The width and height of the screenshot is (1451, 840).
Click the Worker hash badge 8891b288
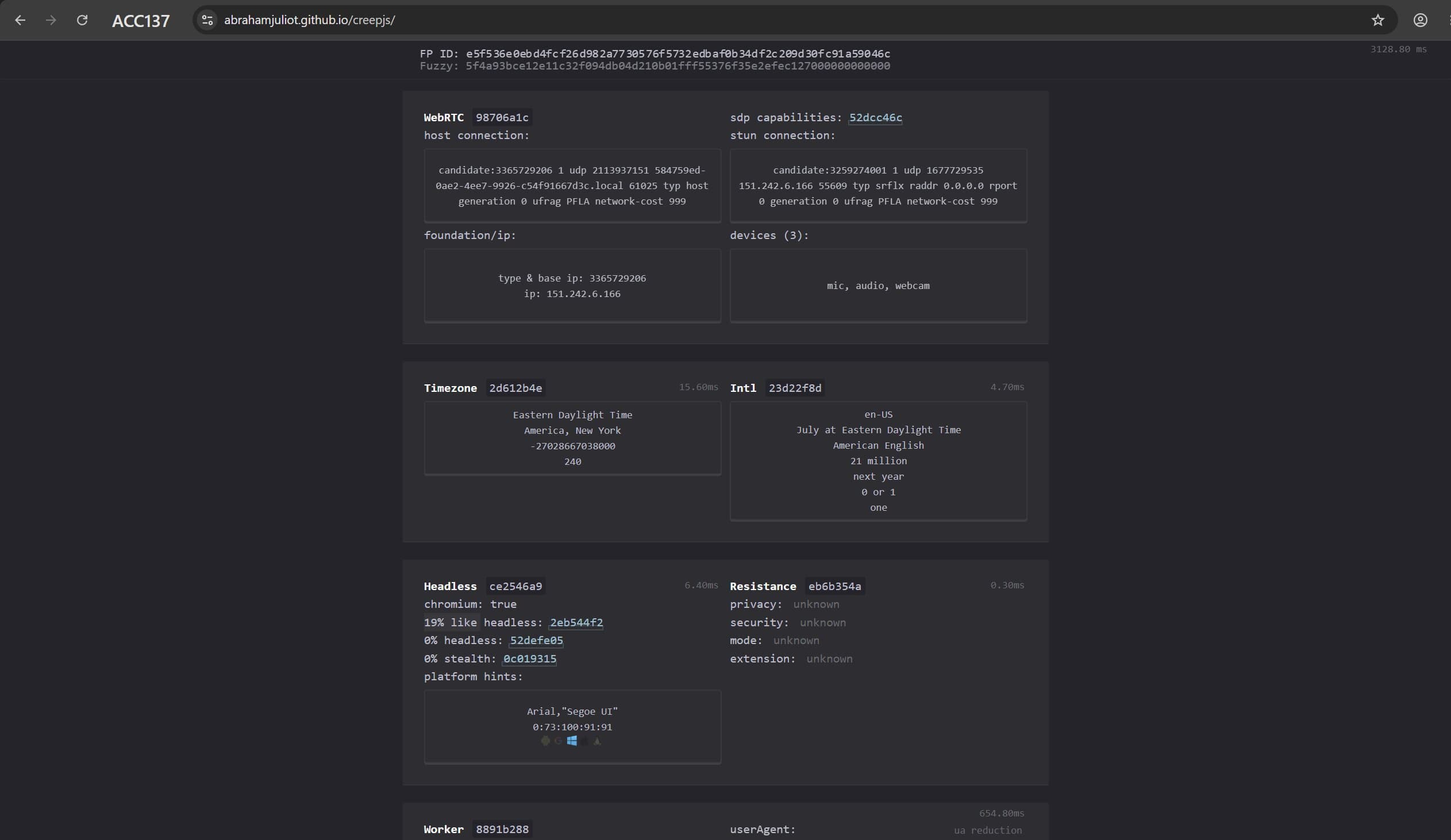pyautogui.click(x=502, y=829)
